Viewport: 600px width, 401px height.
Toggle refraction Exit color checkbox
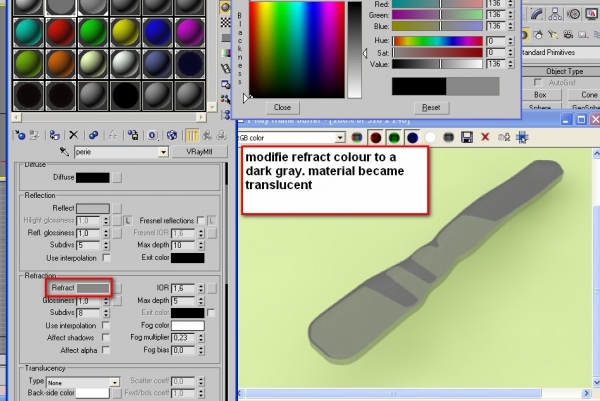[x=211, y=313]
